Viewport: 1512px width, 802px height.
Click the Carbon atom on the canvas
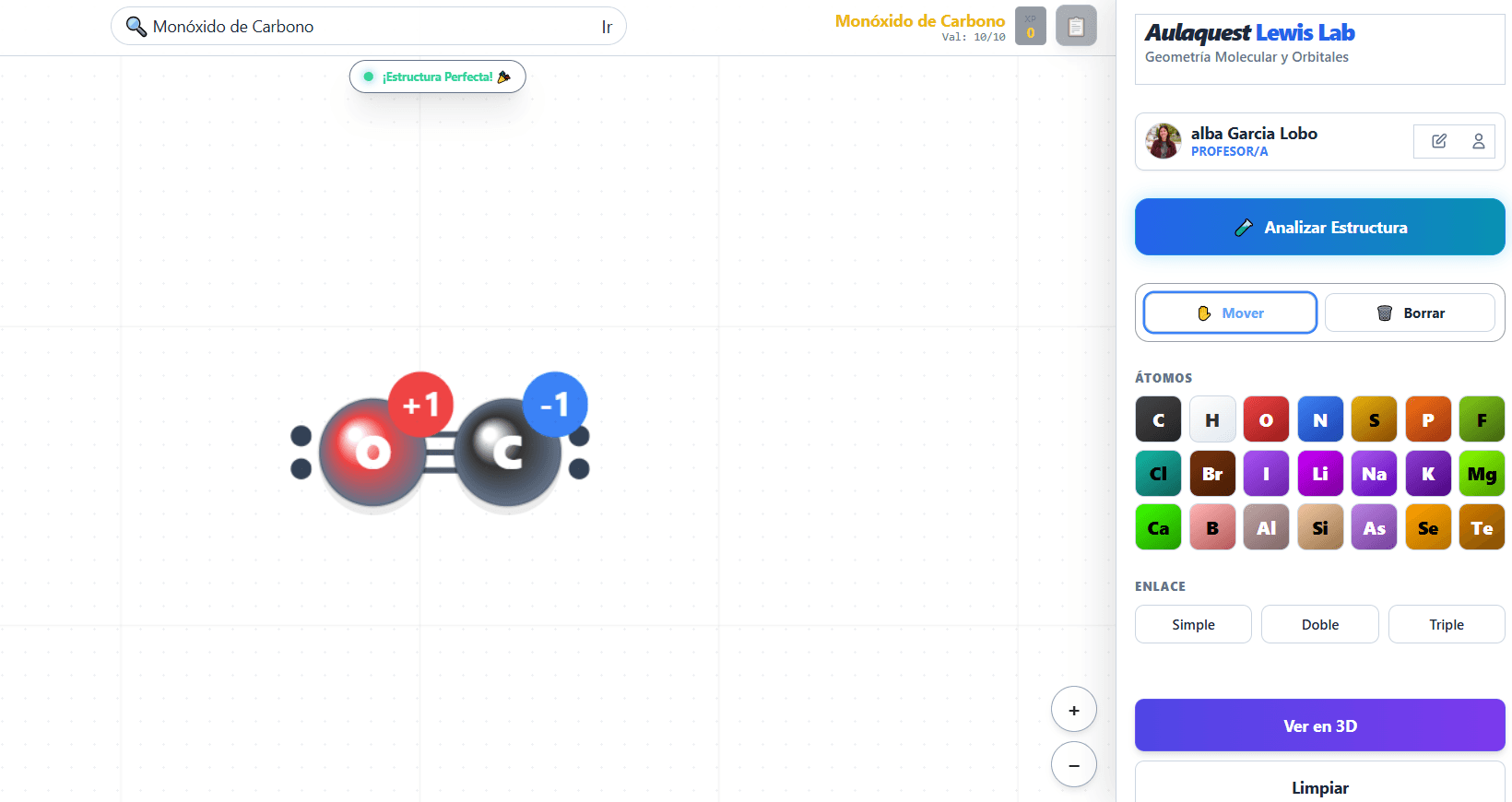point(507,453)
